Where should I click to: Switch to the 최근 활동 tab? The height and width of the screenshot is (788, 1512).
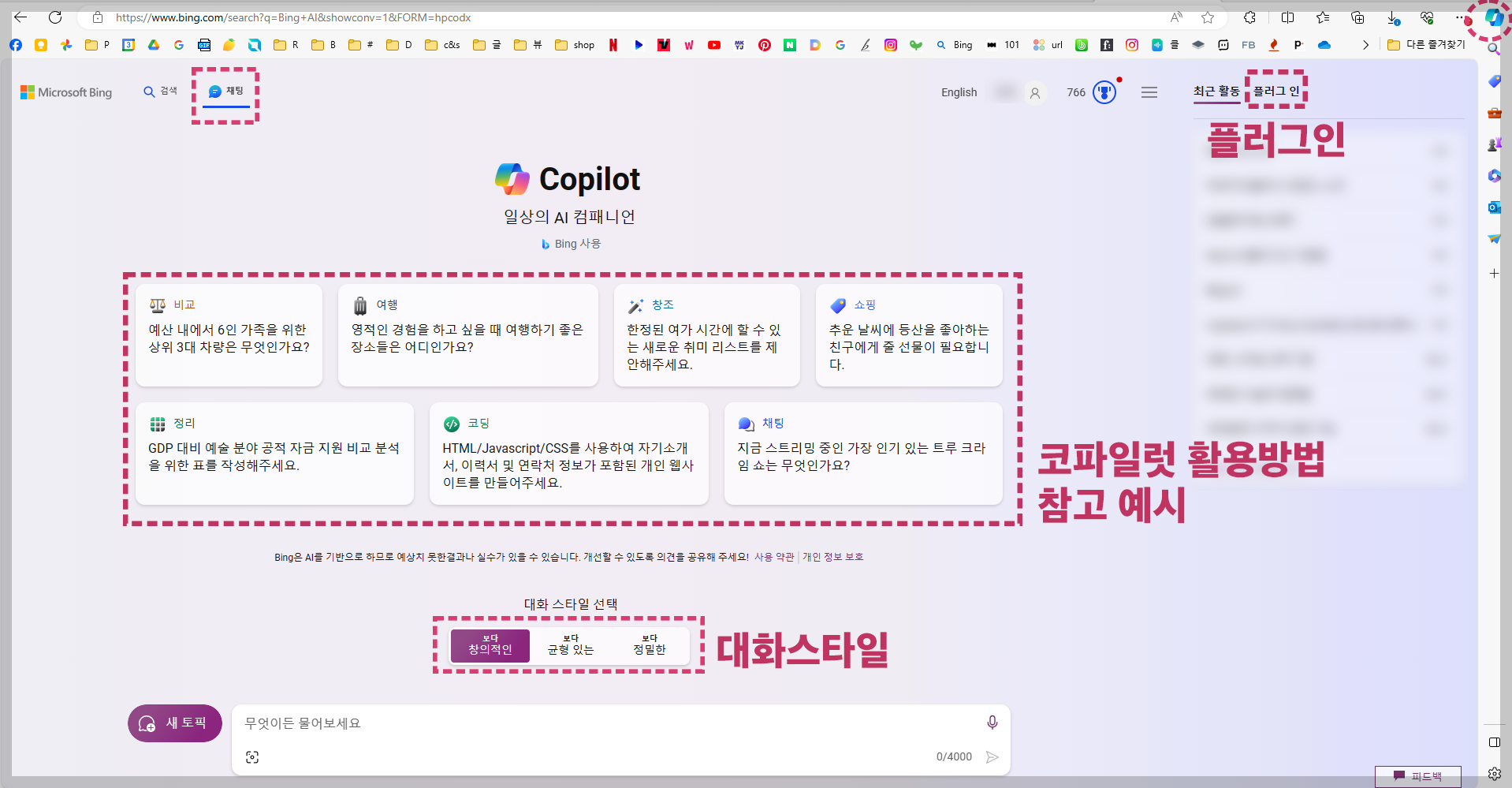[1216, 91]
